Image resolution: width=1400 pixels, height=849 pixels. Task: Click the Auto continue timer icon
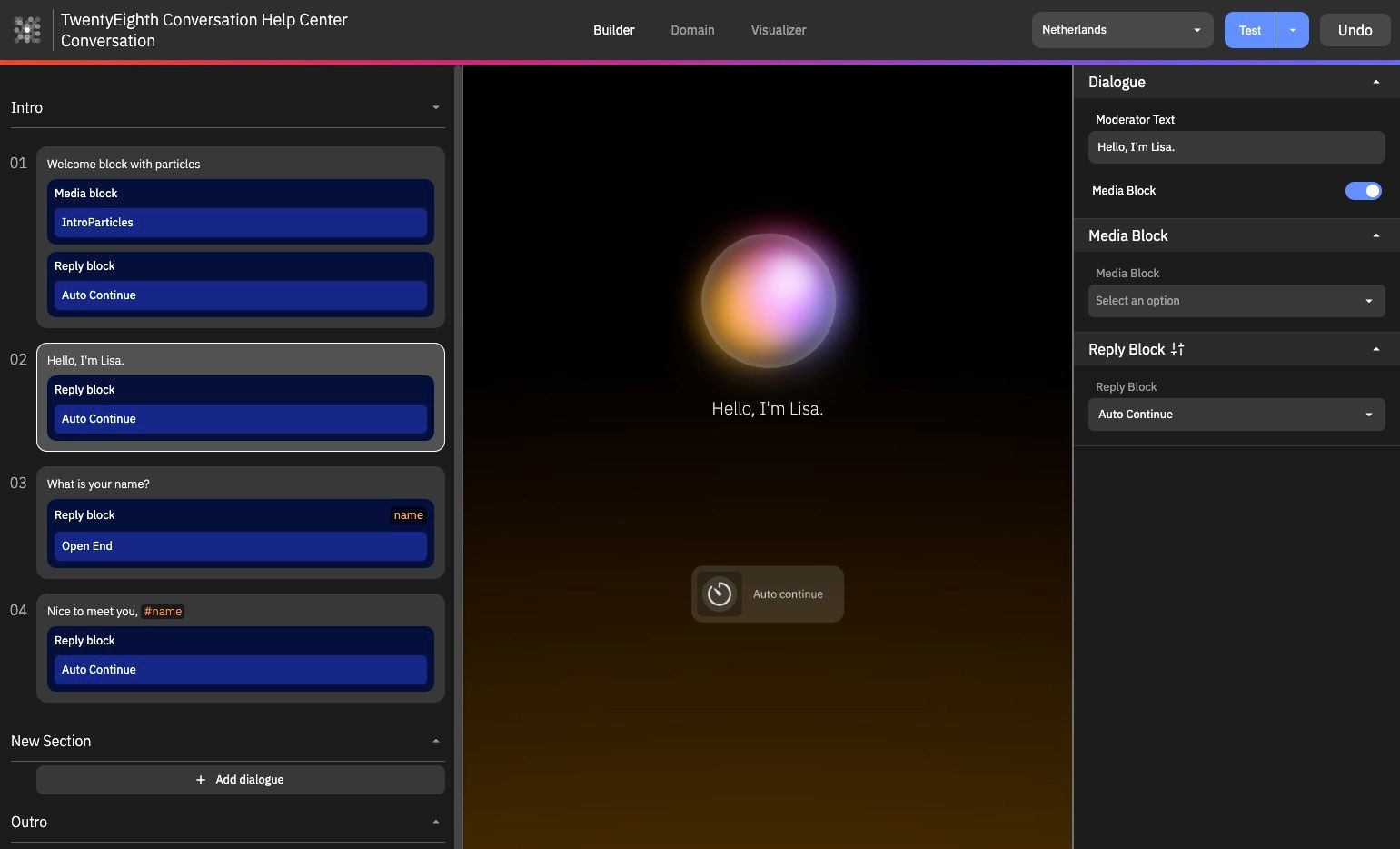click(720, 594)
